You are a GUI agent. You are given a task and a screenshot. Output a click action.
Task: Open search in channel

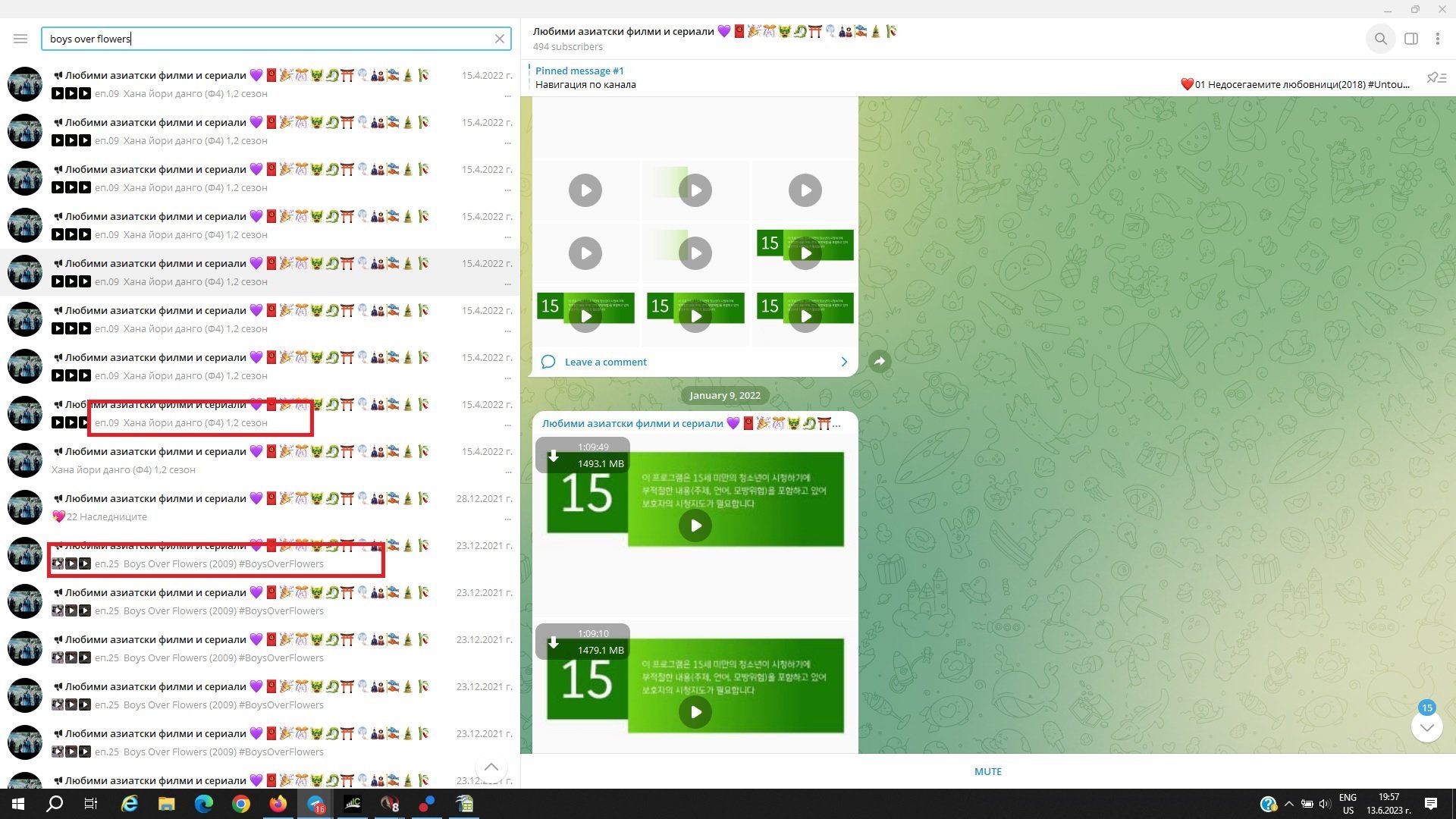pos(1380,39)
